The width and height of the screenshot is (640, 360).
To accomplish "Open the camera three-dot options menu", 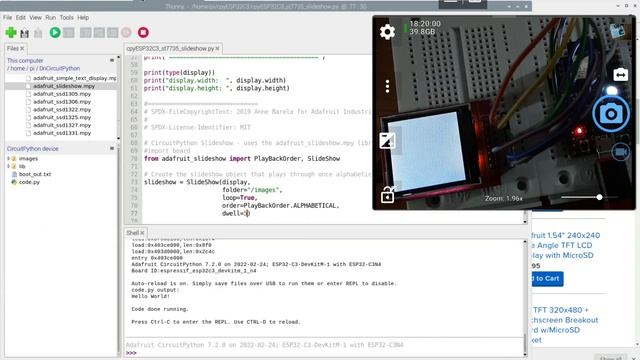I will point(387,86).
